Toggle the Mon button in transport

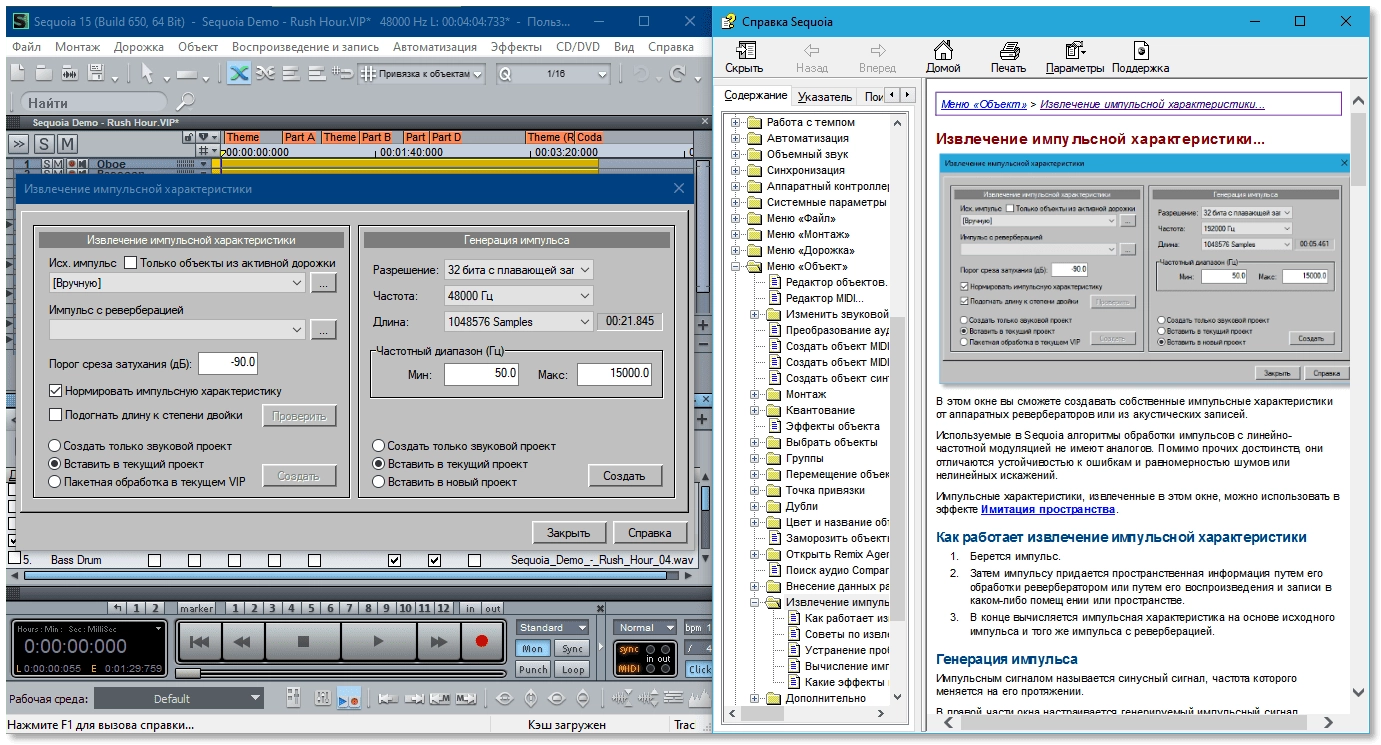533,649
